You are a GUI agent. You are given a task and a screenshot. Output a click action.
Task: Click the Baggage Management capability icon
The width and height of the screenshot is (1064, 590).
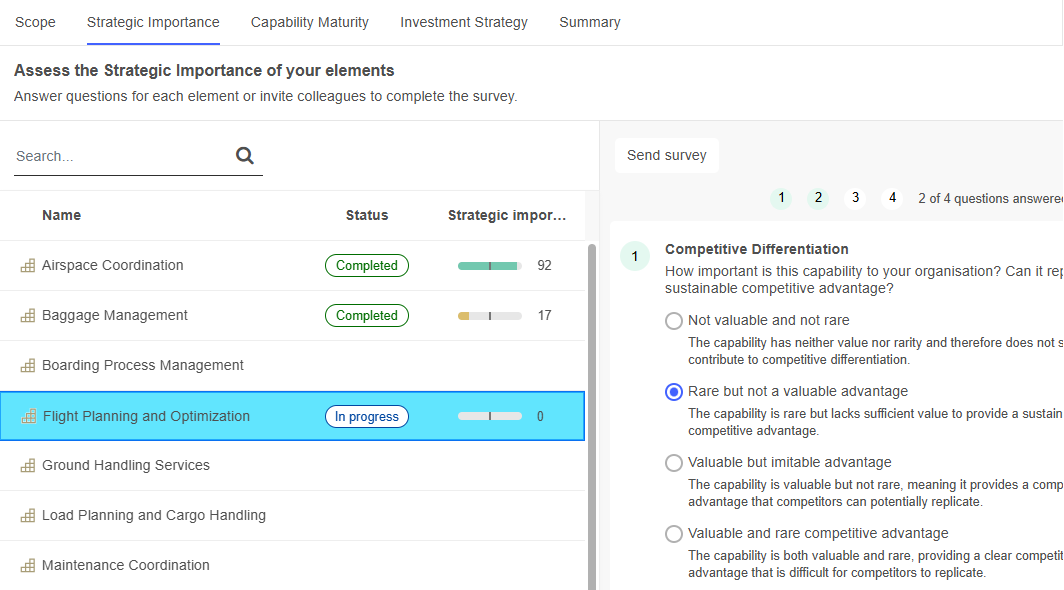(27, 316)
